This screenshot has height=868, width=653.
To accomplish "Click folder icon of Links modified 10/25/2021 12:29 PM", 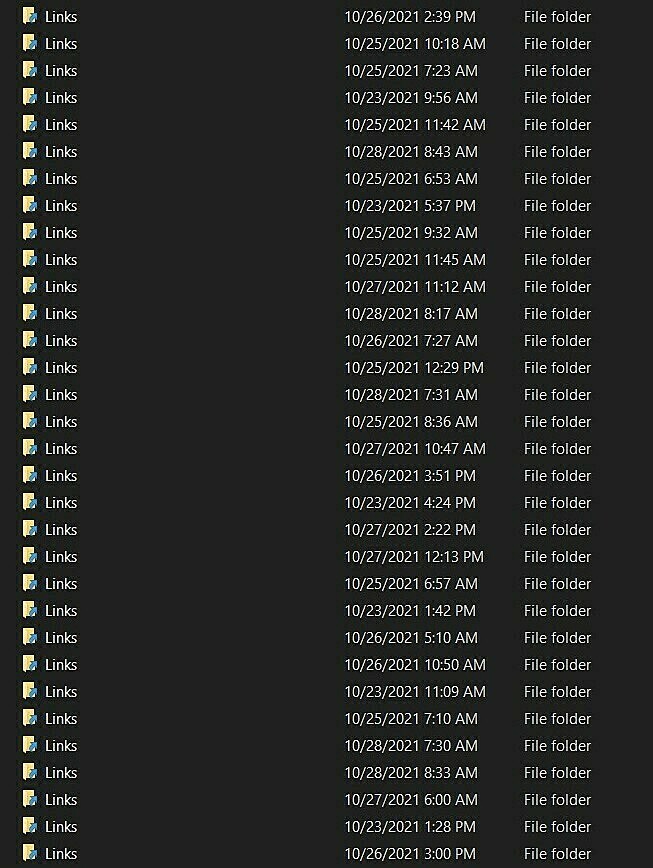I will (x=30, y=367).
